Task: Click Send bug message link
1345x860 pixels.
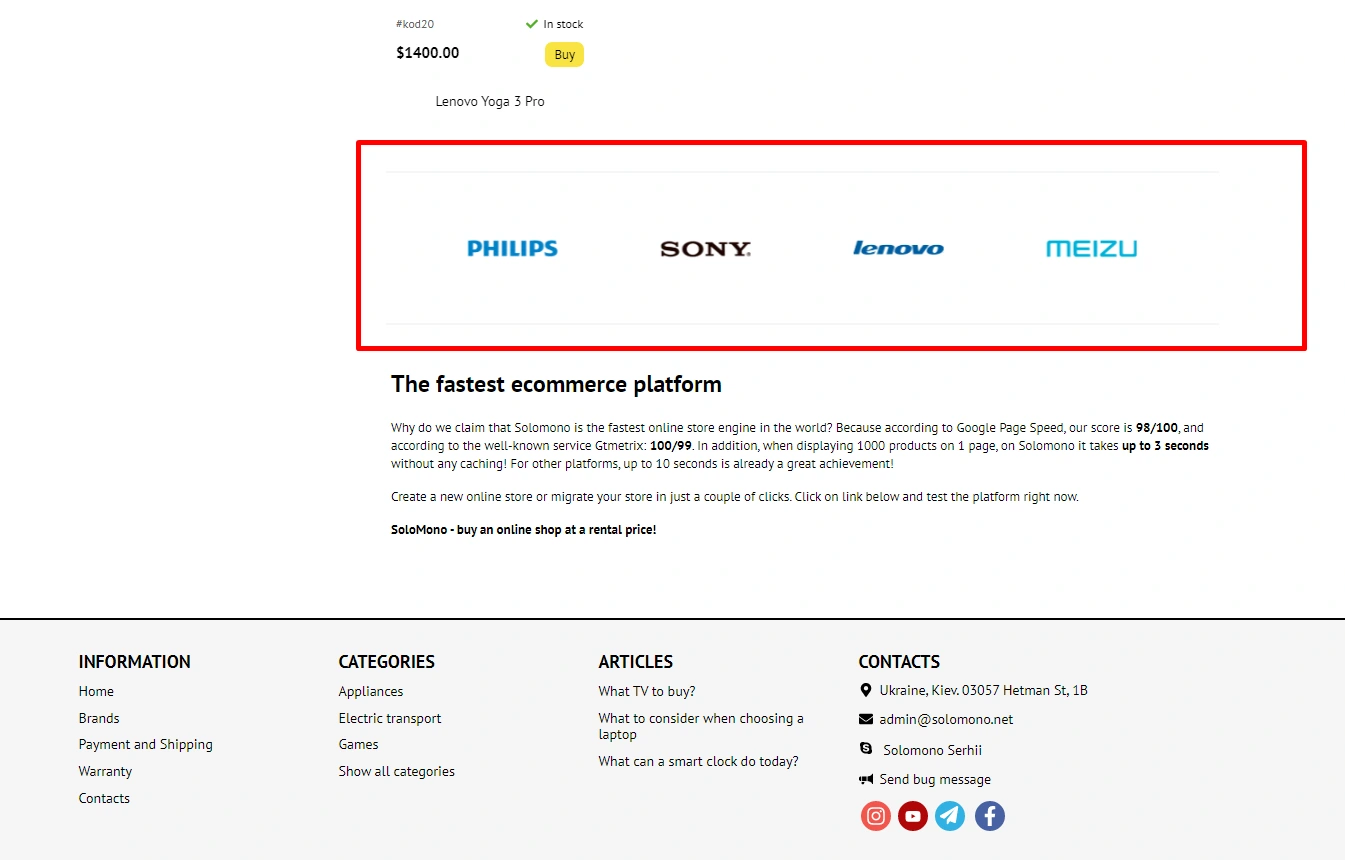Action: (935, 780)
